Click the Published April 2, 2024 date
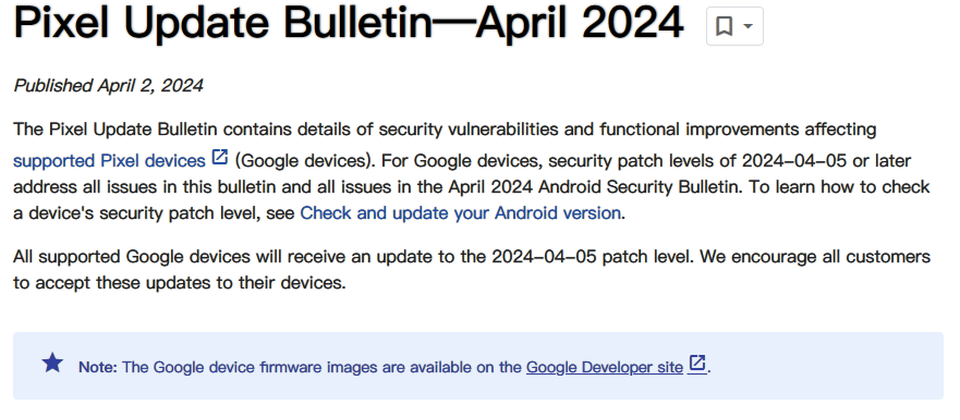 pos(108,86)
